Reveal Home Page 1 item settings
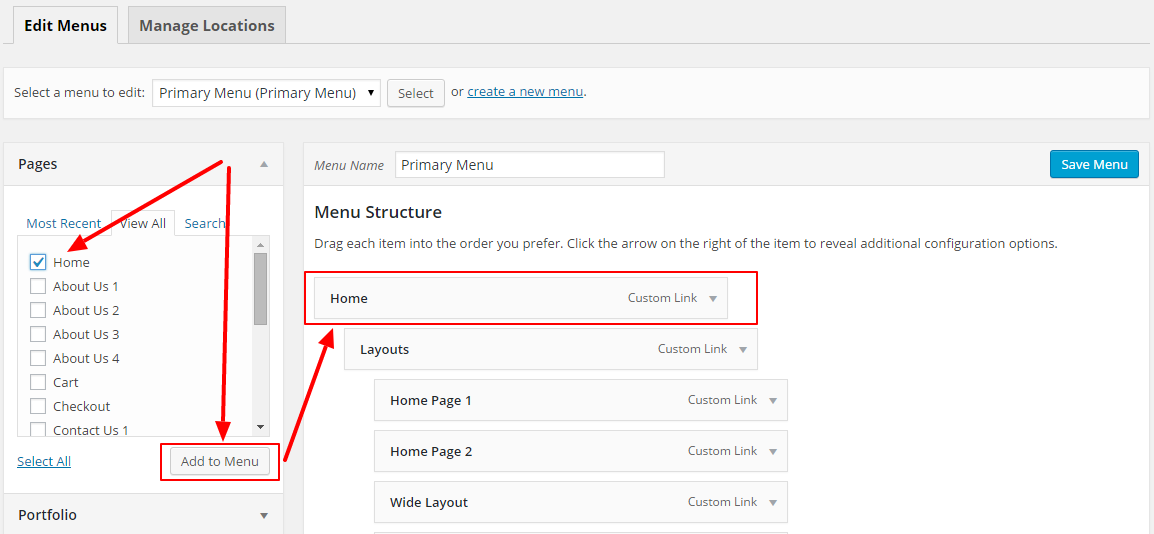The image size is (1154, 534). pyautogui.click(x=773, y=400)
